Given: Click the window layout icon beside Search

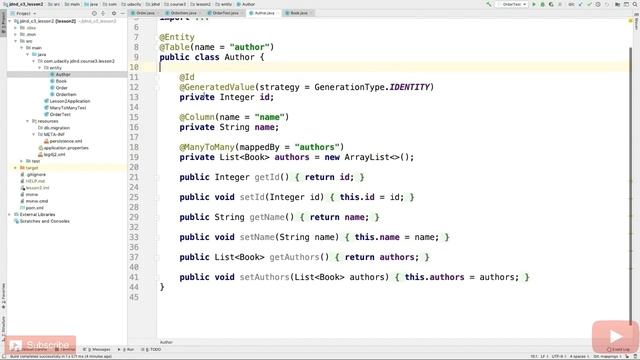Looking at the screenshot, I should 626,4.
